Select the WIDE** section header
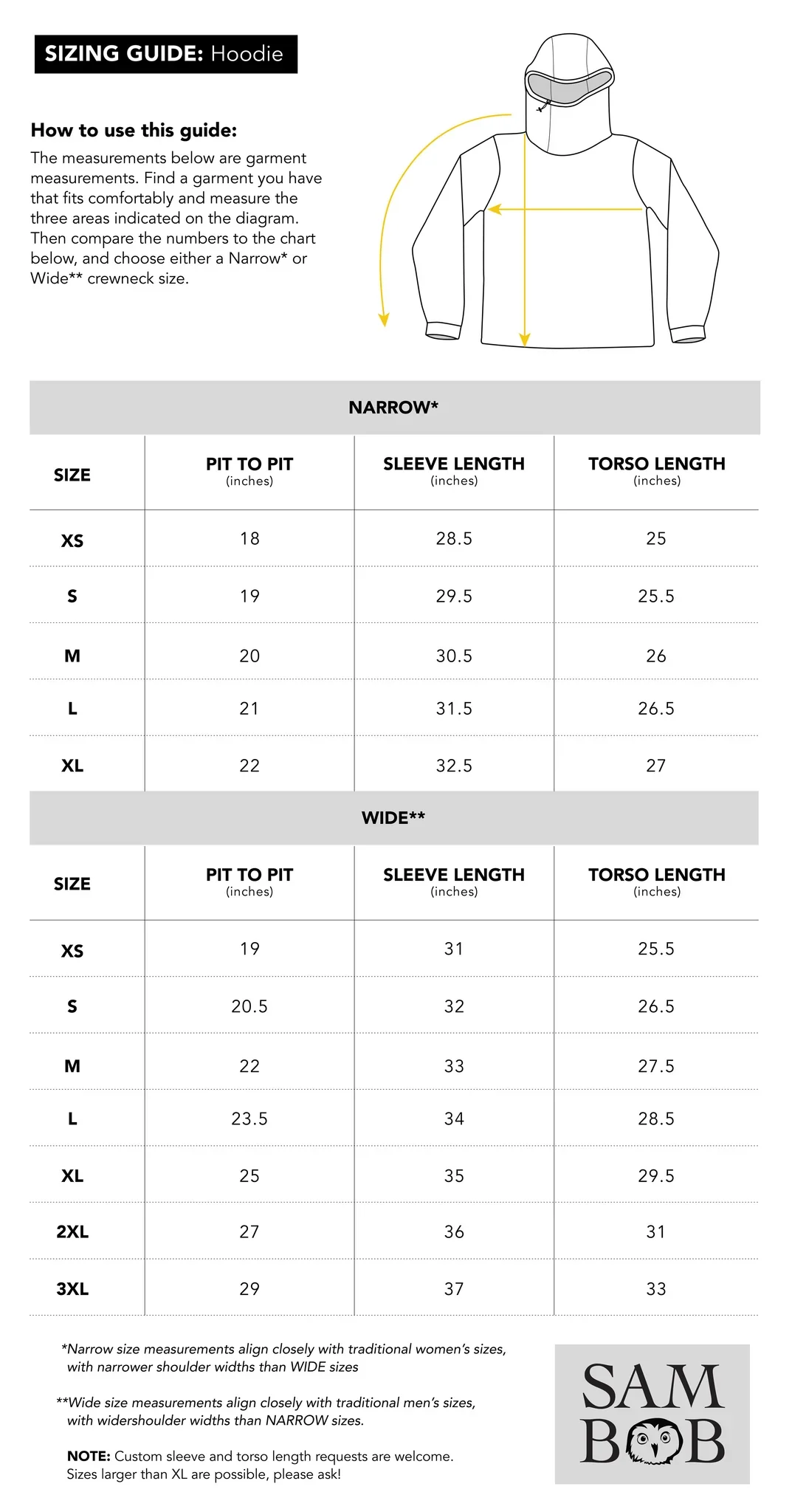 pos(393,817)
